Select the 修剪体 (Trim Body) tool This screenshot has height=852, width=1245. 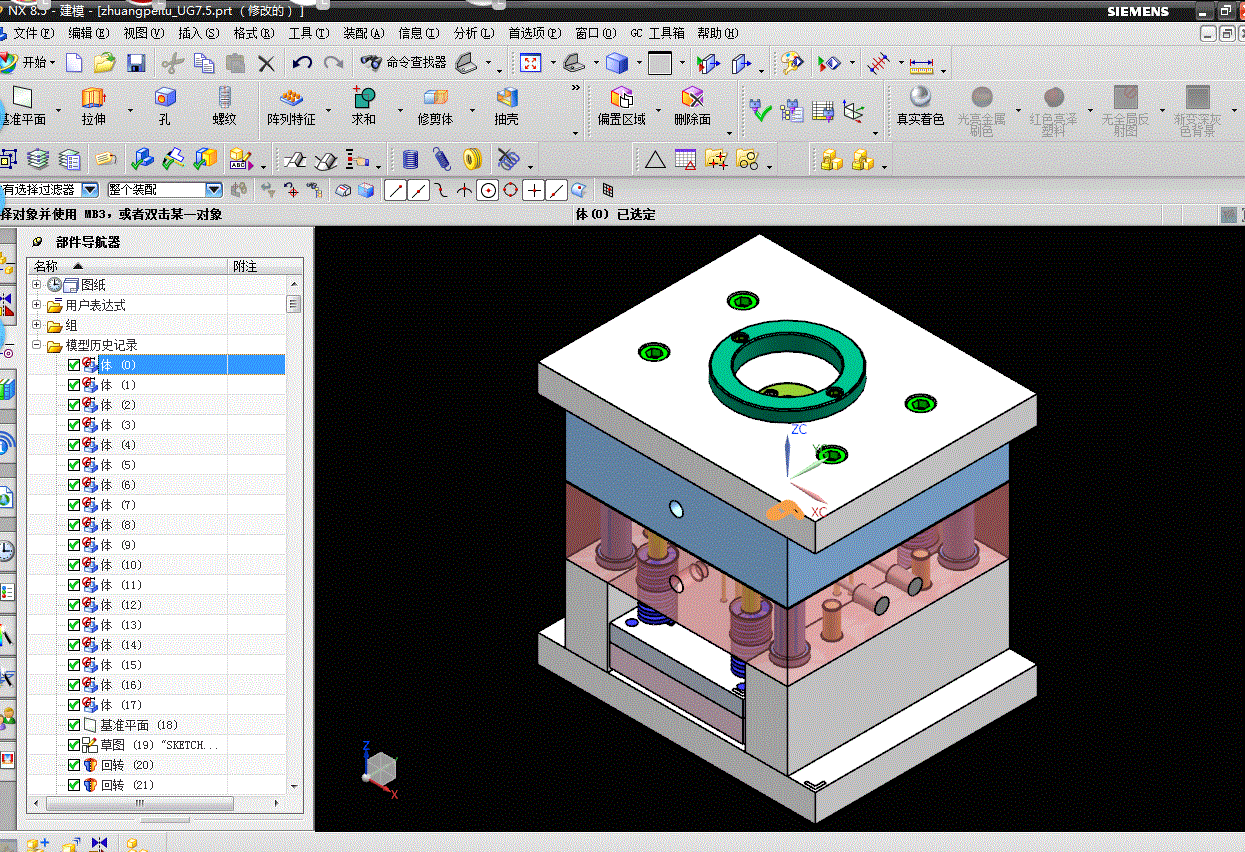(435, 107)
